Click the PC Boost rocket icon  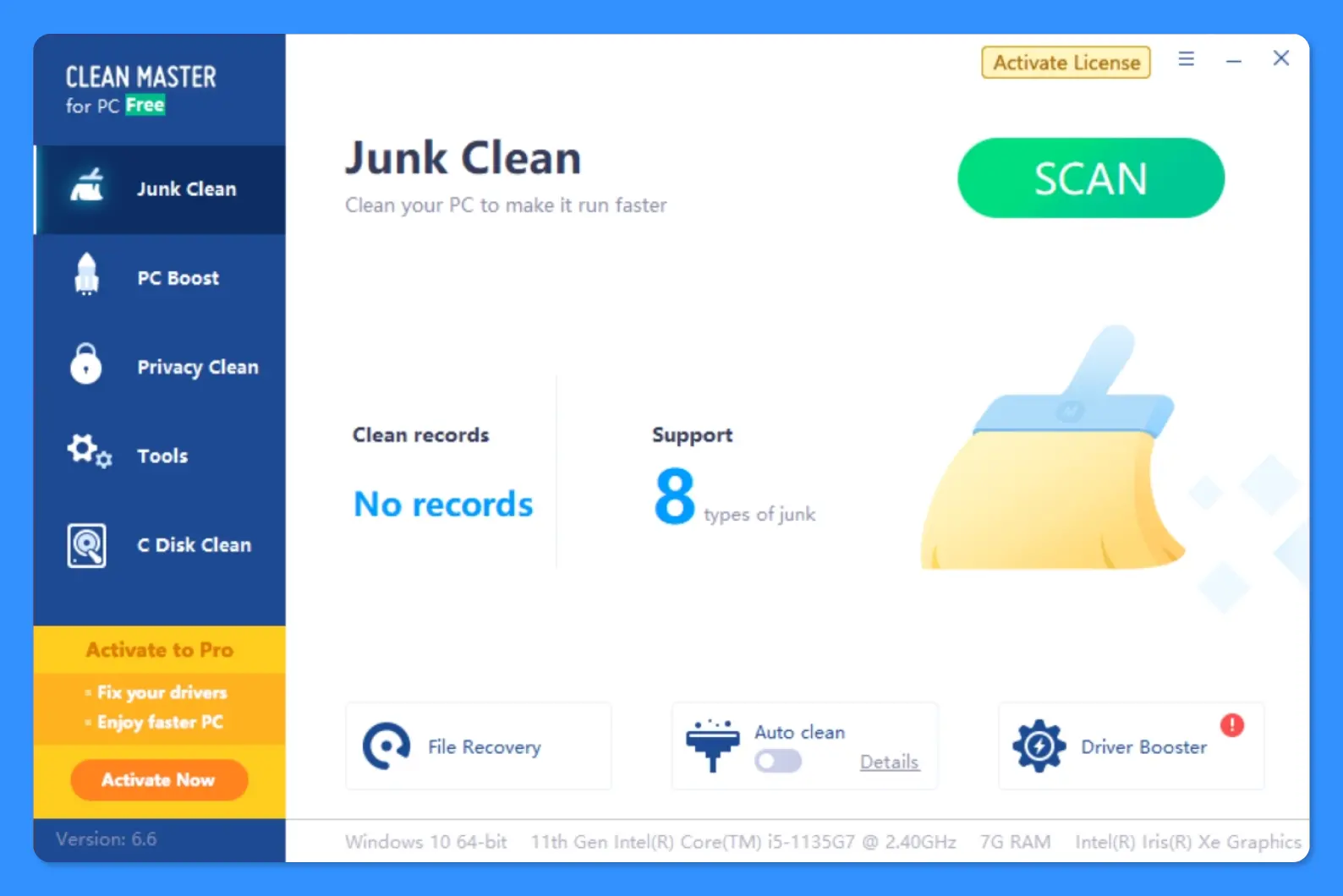click(86, 275)
